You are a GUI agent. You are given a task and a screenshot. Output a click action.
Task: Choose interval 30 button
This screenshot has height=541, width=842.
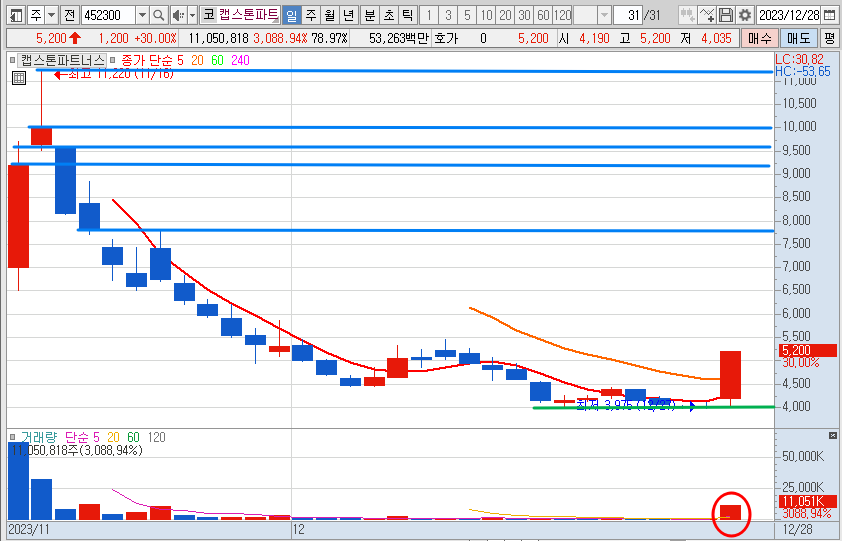coord(524,15)
